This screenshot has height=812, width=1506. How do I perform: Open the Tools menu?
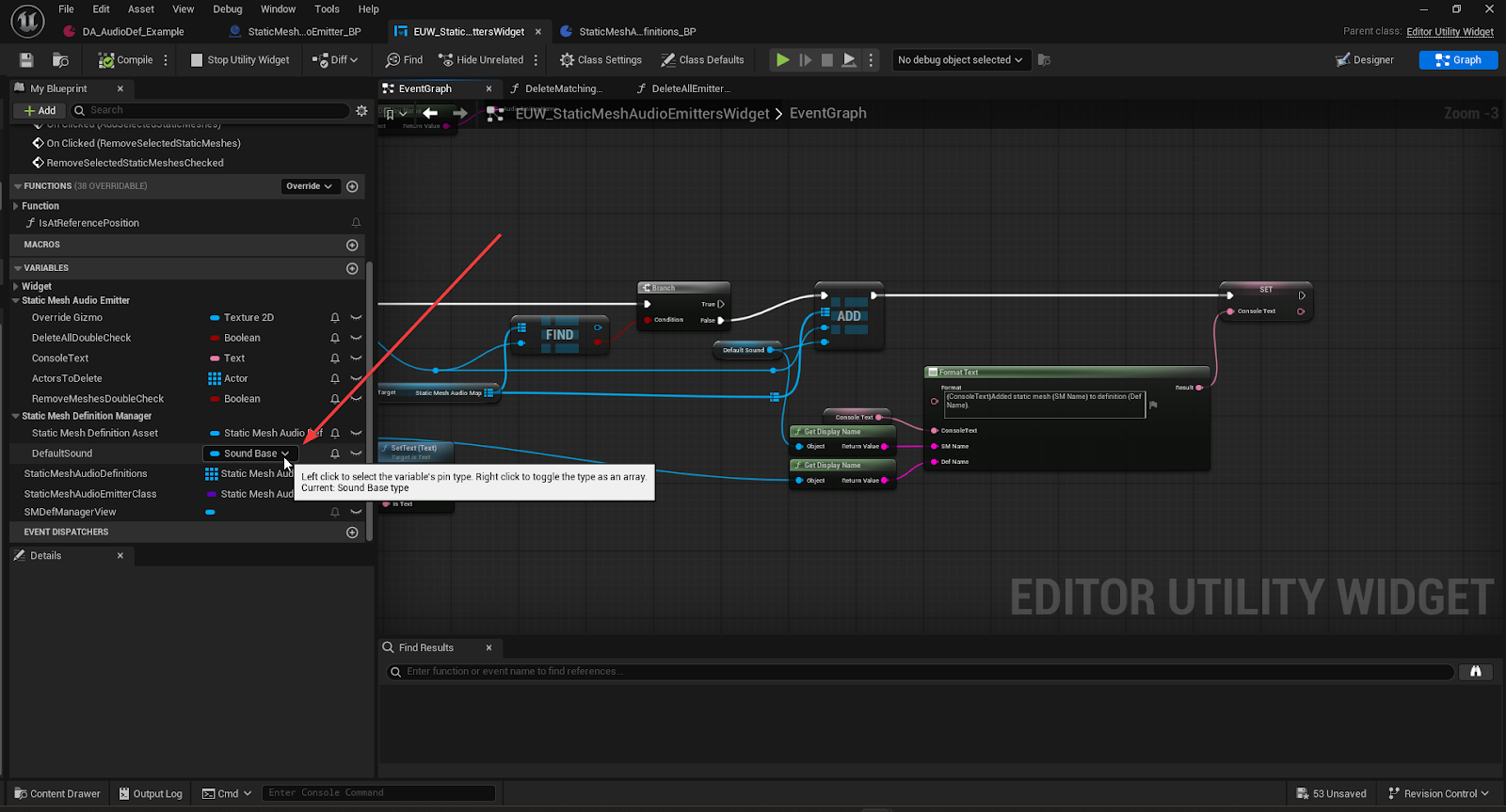[327, 8]
